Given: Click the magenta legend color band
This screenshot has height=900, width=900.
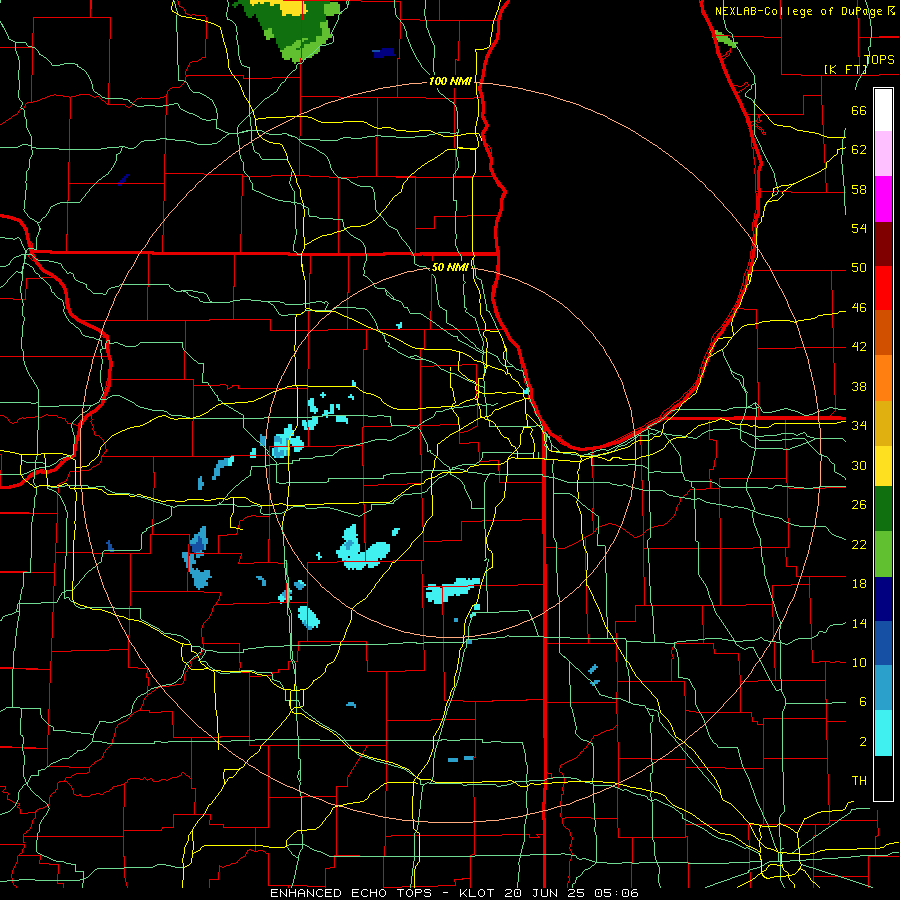Looking at the screenshot, I should 883,199.
